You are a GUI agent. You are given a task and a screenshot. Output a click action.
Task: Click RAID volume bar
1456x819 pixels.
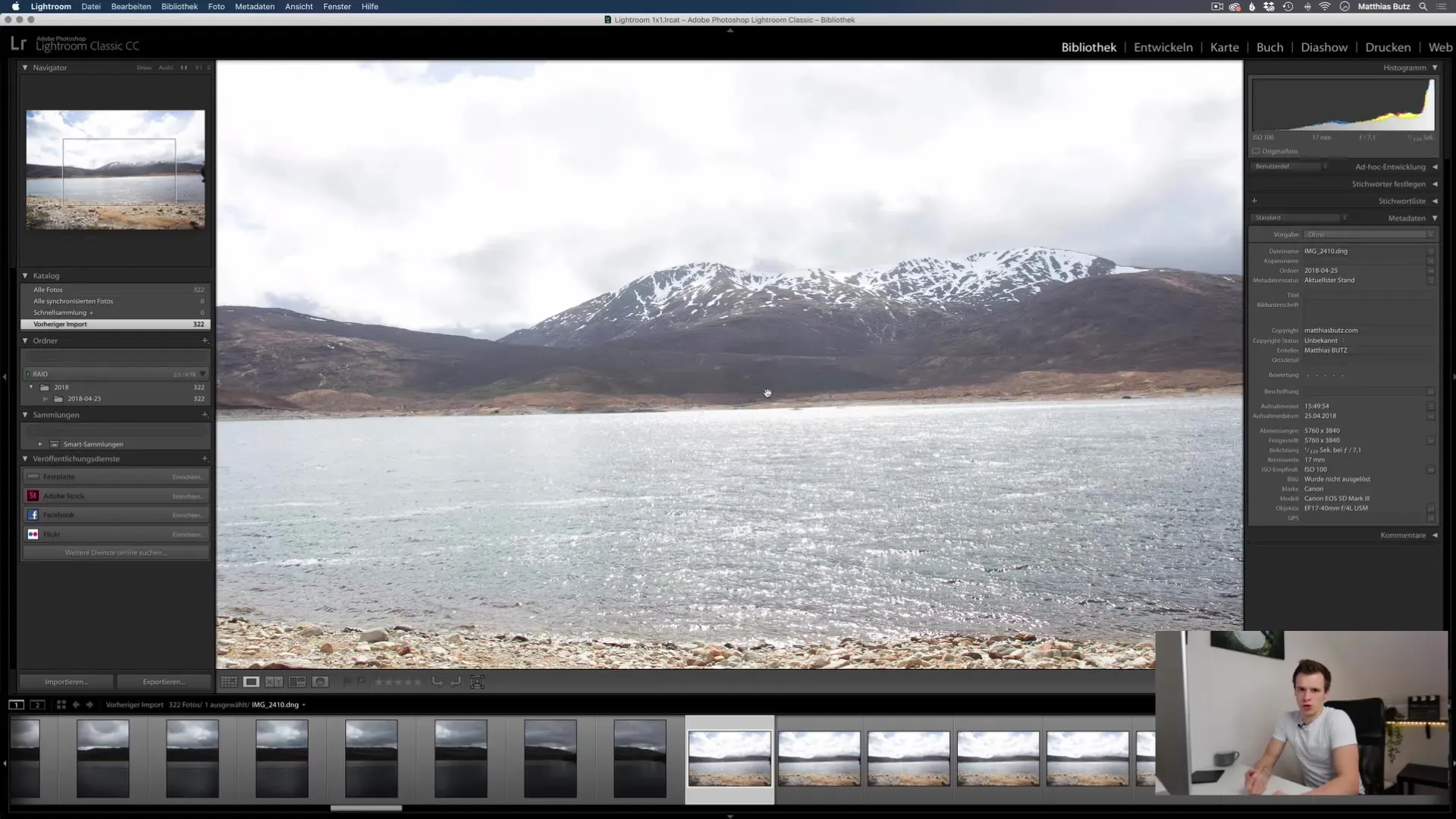tap(116, 374)
